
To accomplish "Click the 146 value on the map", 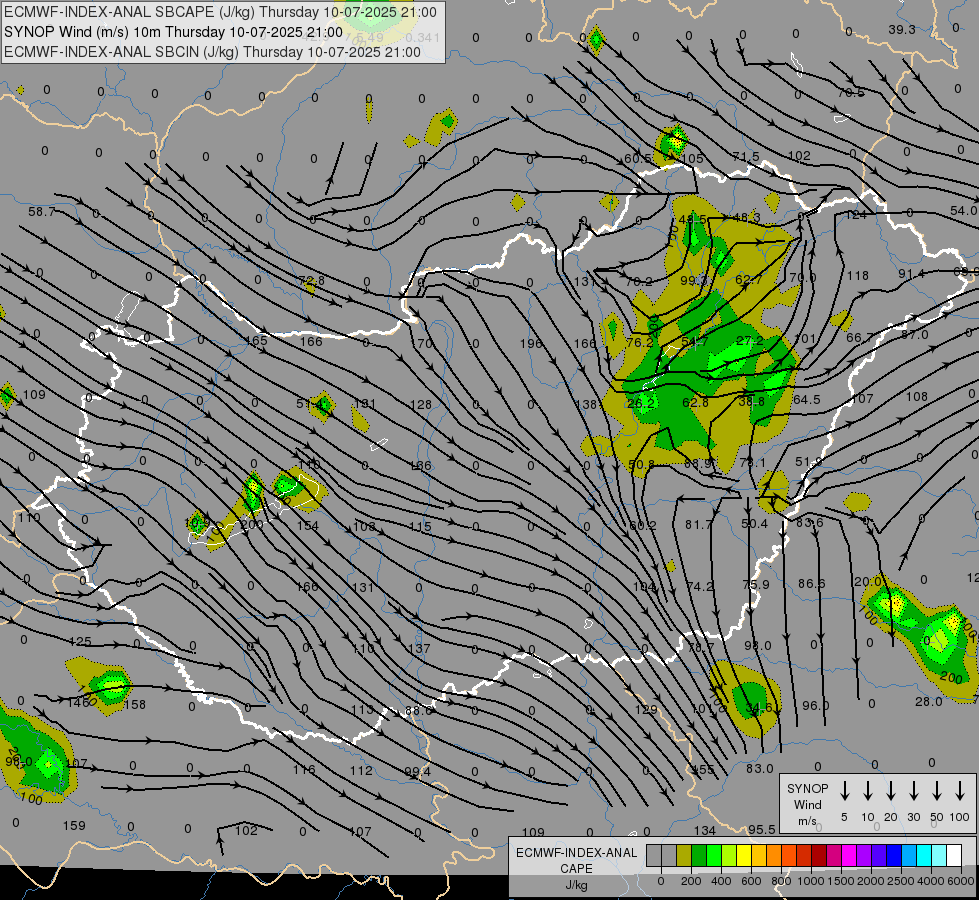I will tap(79, 703).
